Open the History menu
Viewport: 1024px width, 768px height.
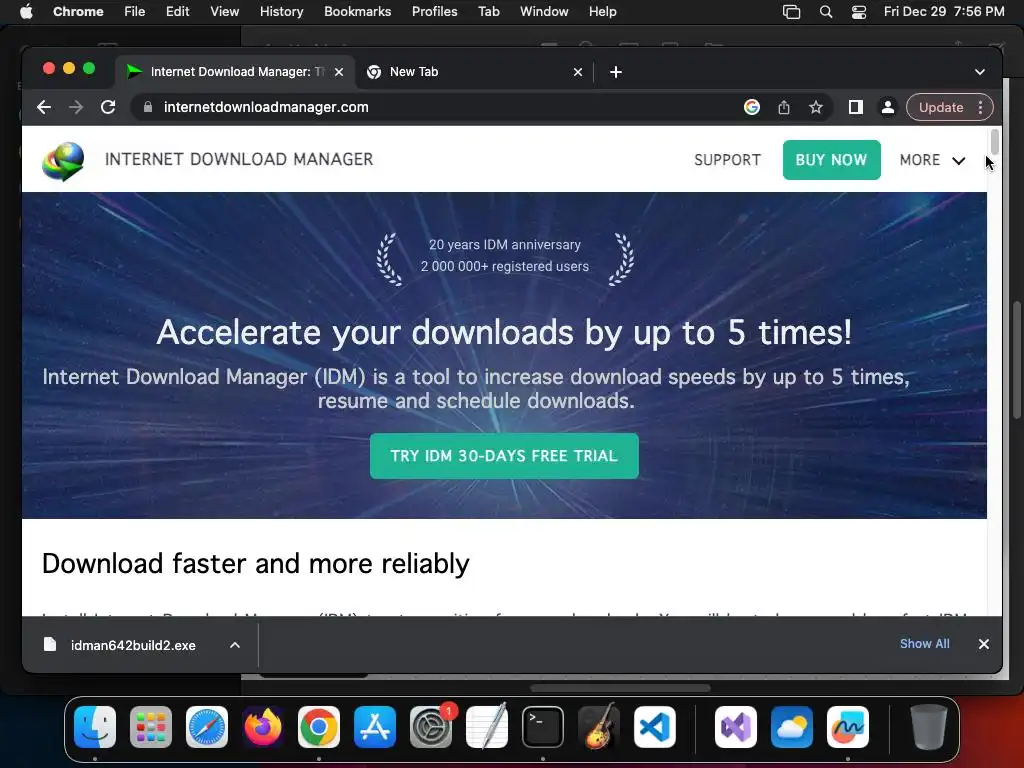(x=281, y=12)
